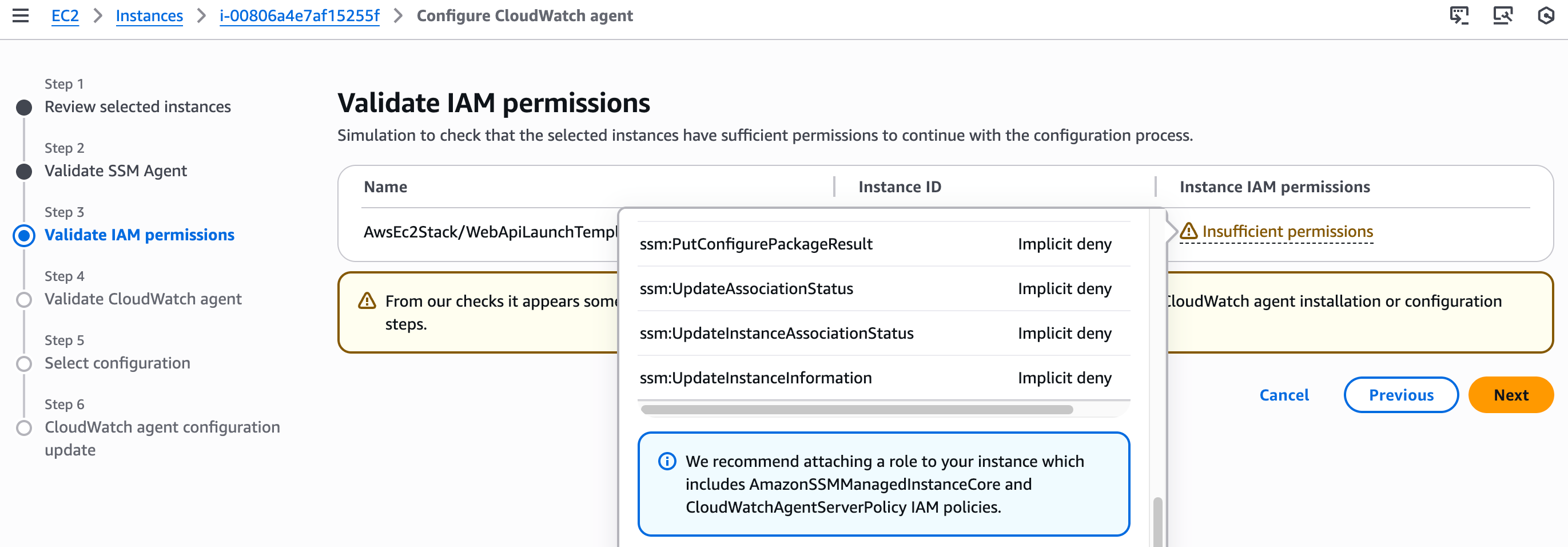1568x547 pixels.
Task: Click the Cancel link
Action: 1284,395
